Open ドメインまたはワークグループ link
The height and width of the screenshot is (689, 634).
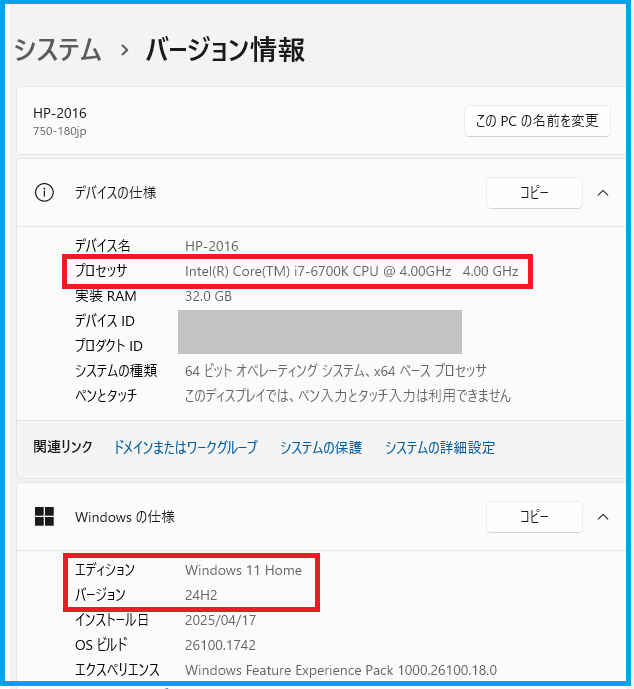[x=185, y=448]
